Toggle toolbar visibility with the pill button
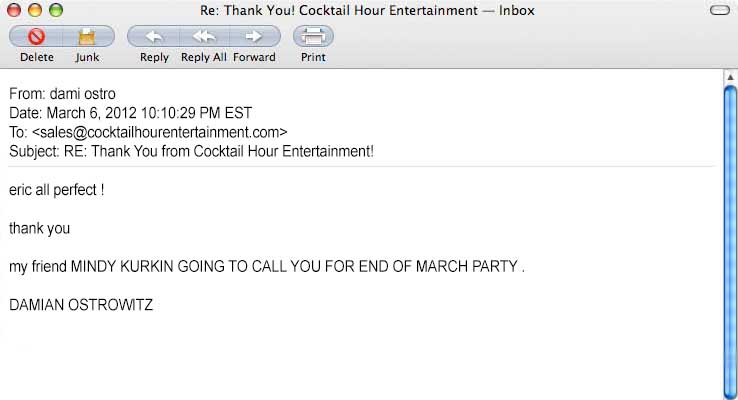 (720, 11)
